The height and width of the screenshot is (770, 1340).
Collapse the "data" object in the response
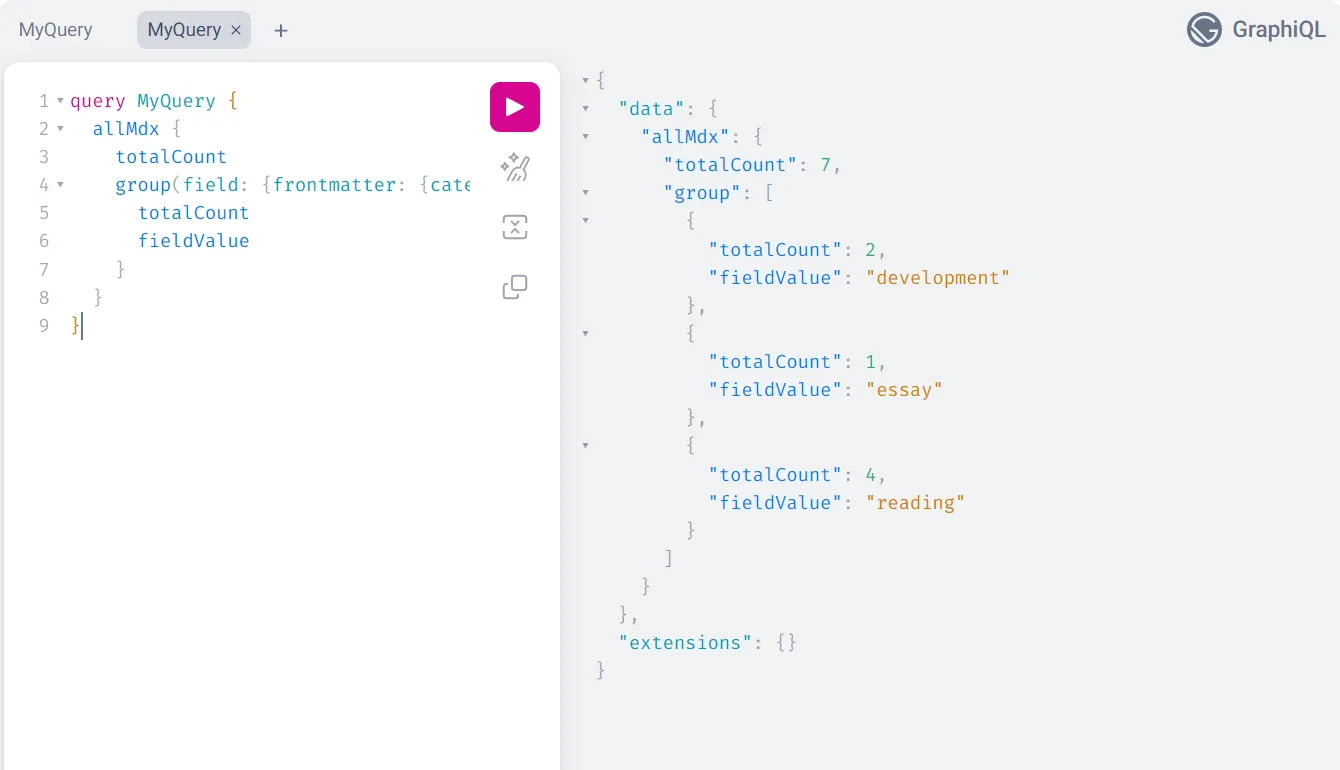585,108
